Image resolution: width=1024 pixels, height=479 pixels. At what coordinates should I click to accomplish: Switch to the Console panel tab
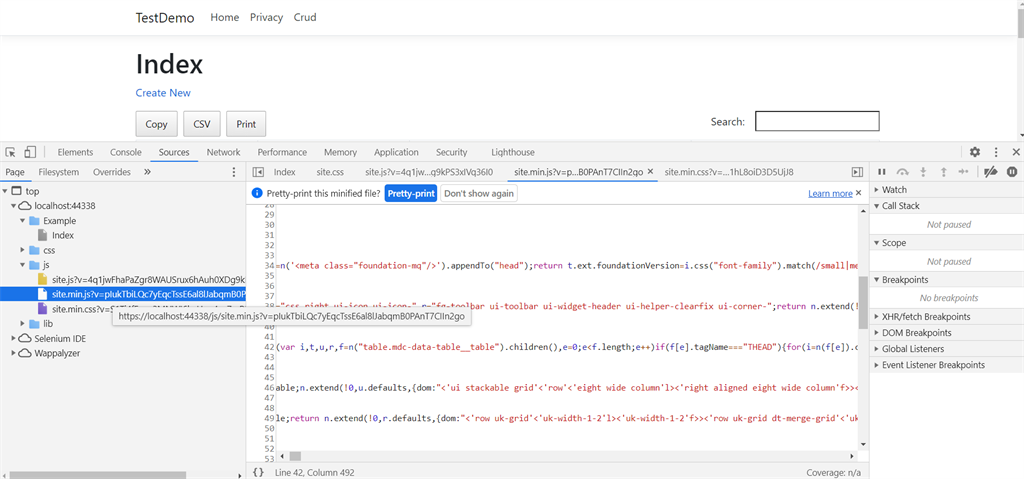(125, 152)
